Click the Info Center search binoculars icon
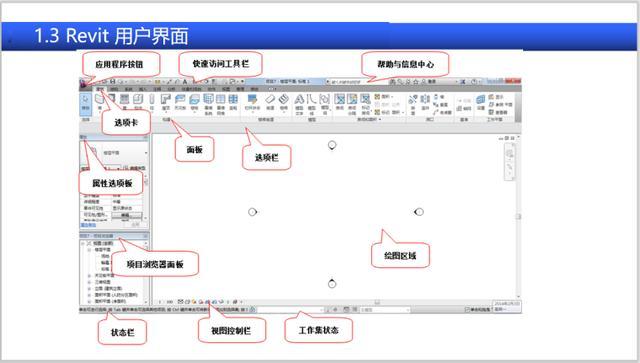 point(392,82)
